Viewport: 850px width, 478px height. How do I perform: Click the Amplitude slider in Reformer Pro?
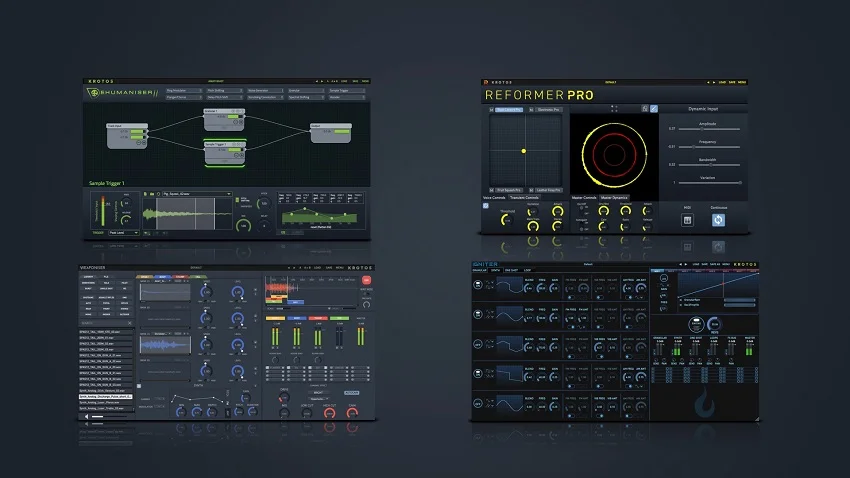[x=709, y=129]
